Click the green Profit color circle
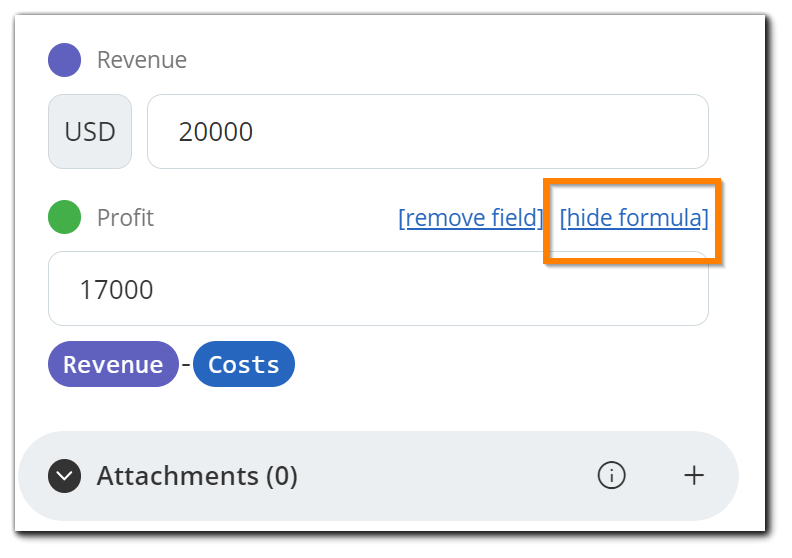Image resolution: width=792 pixels, height=558 pixels. [64, 217]
